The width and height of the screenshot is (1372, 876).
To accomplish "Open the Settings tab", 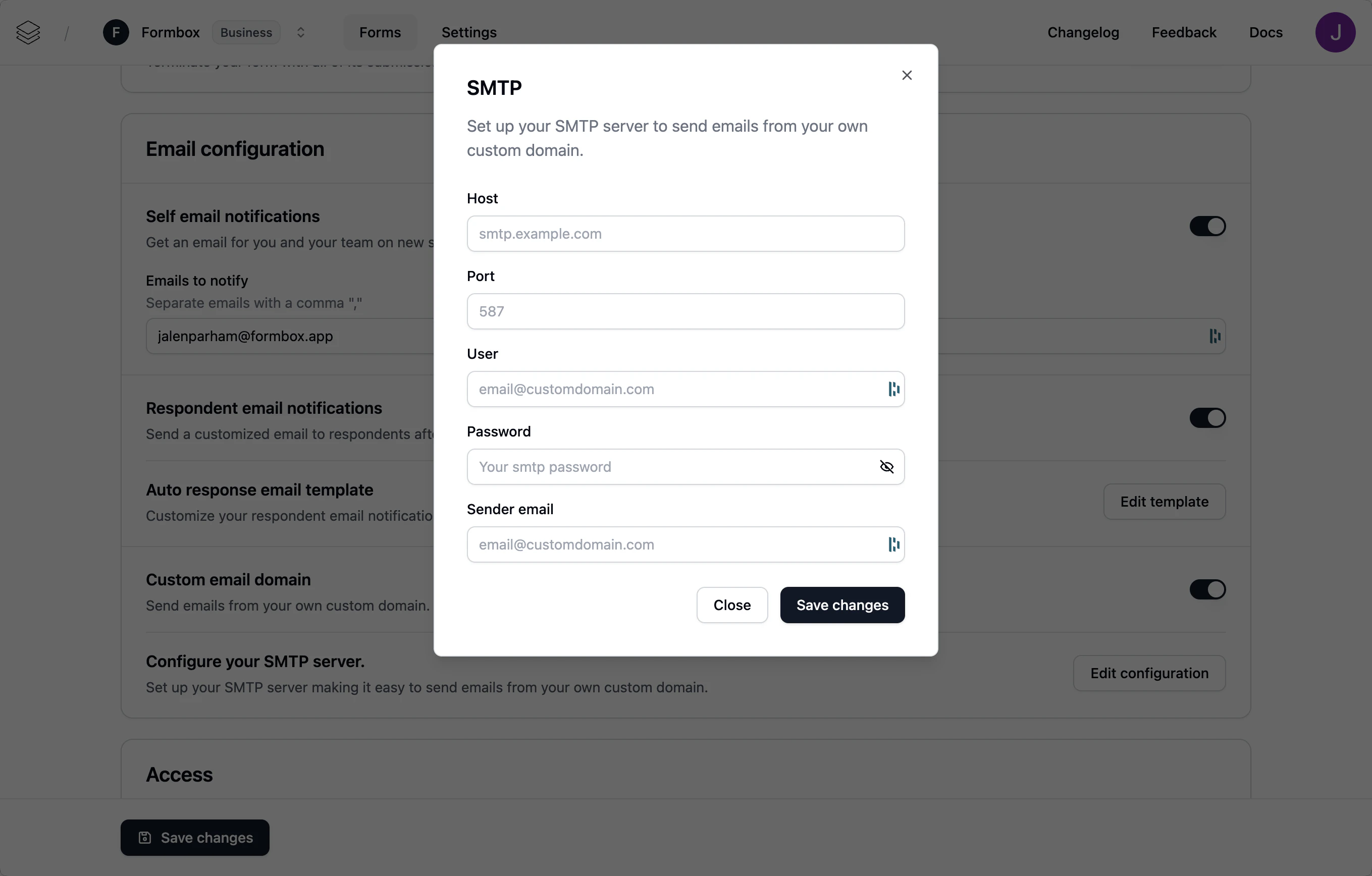I will tap(469, 32).
